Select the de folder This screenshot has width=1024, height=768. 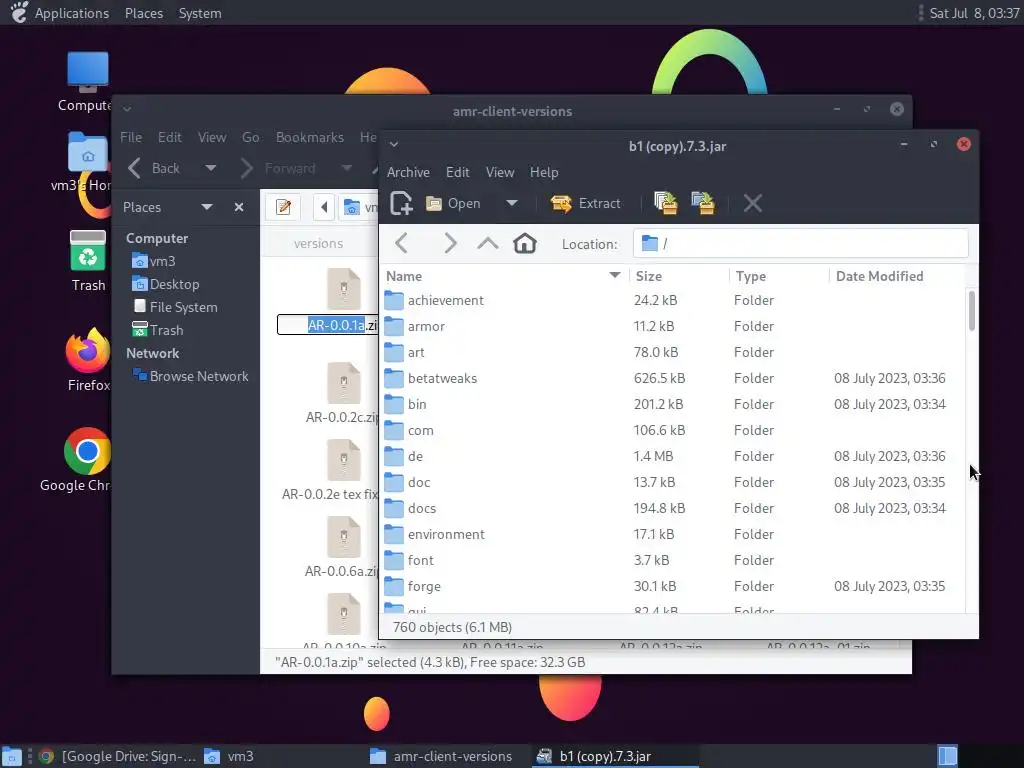(x=673, y=456)
